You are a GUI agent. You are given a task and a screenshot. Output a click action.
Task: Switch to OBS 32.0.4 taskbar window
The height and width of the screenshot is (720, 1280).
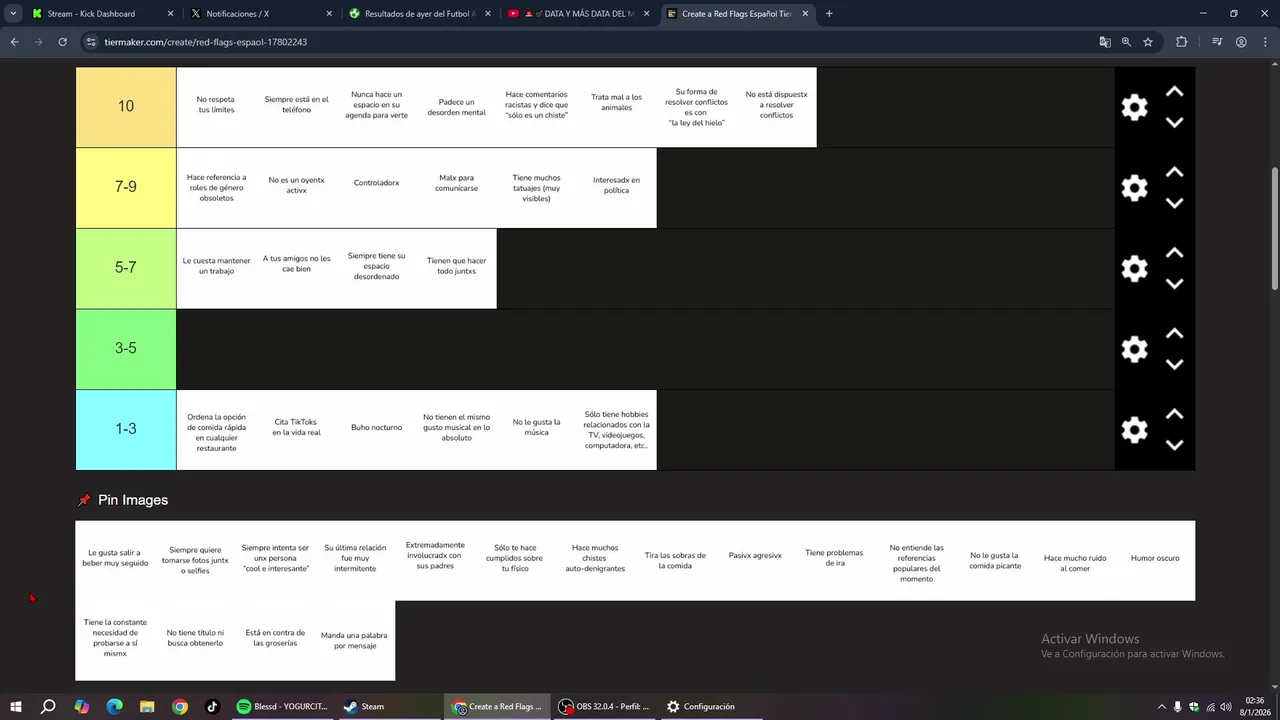603,706
